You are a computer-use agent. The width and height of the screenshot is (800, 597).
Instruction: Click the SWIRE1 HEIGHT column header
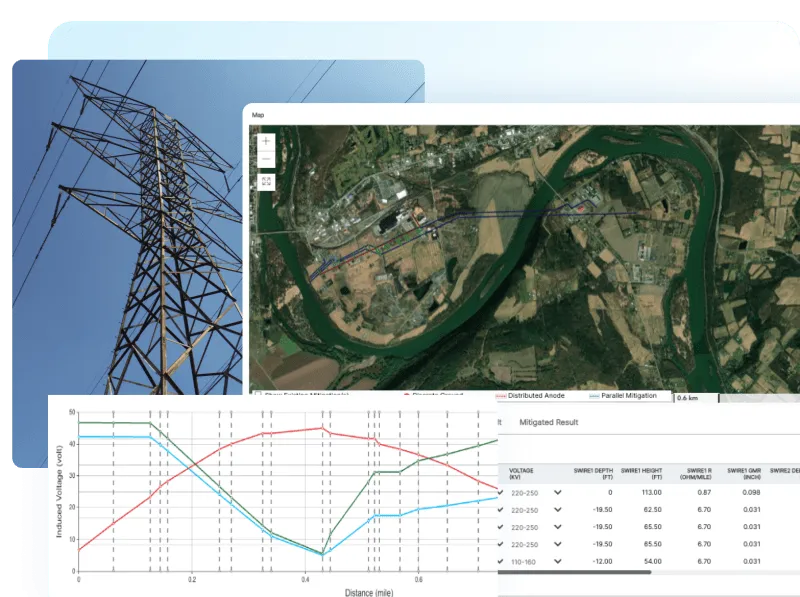coord(640,472)
